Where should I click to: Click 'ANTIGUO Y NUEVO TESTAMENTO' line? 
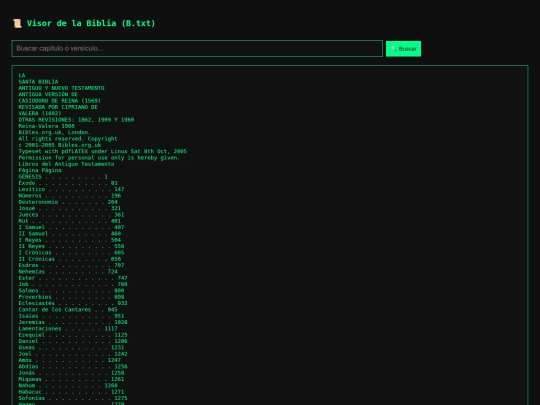tap(61, 88)
